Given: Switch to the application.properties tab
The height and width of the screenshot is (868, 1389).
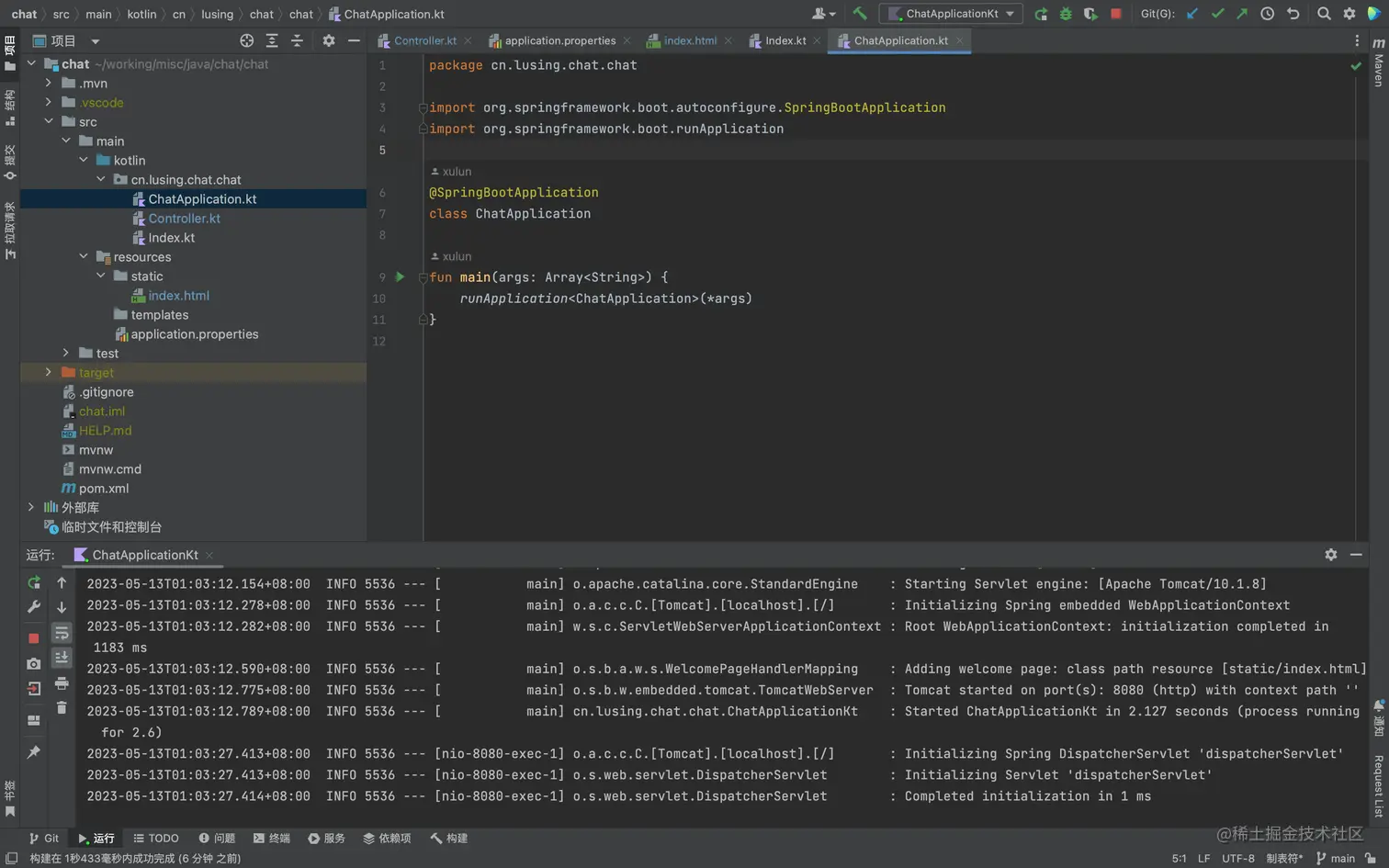Looking at the screenshot, I should [559, 40].
